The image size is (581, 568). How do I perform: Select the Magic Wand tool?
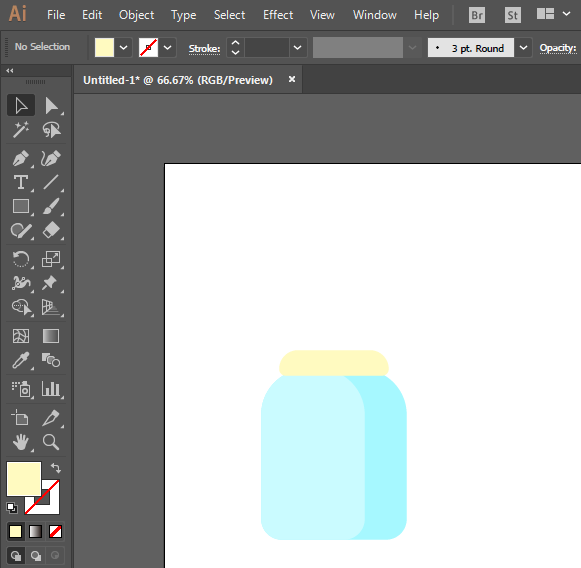[x=21, y=130]
